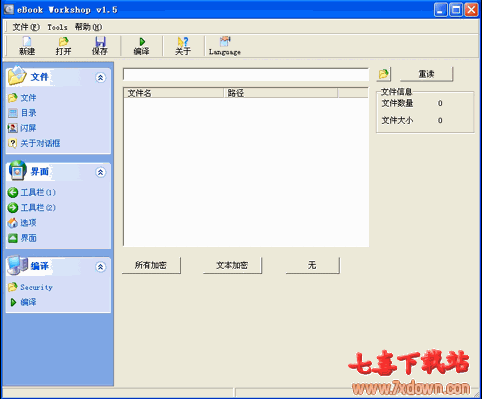Image resolution: width=482 pixels, height=399 pixels.
Task: Click the 编译 (Compile) green arrow toolbar icon
Action: click(142, 46)
